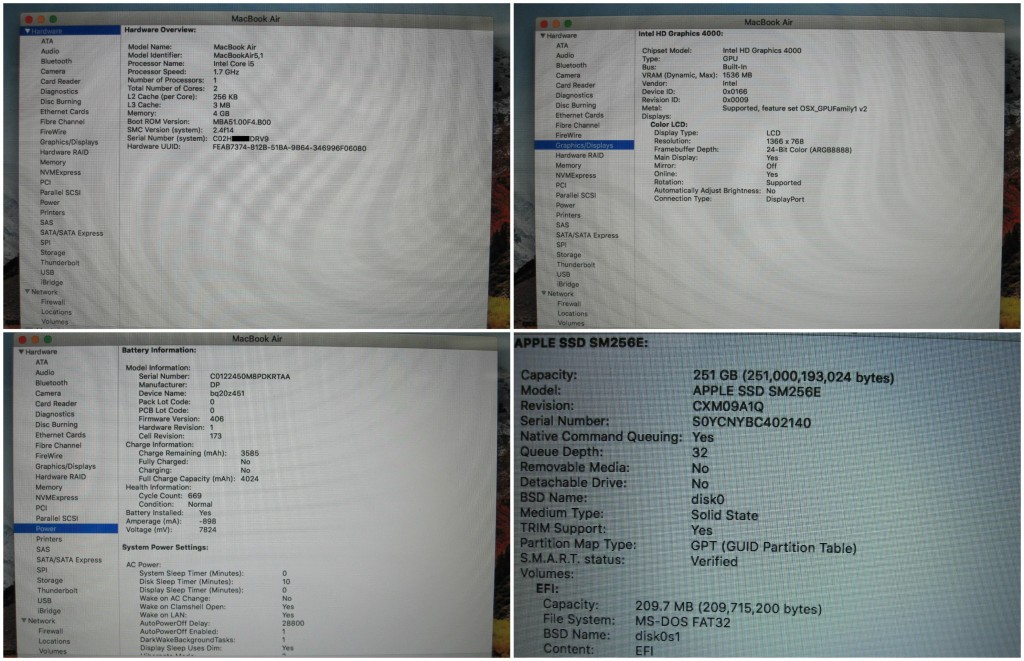Collapse the Hardware tree in Hardware Overview window
The image size is (1024, 661).
[x=27, y=31]
